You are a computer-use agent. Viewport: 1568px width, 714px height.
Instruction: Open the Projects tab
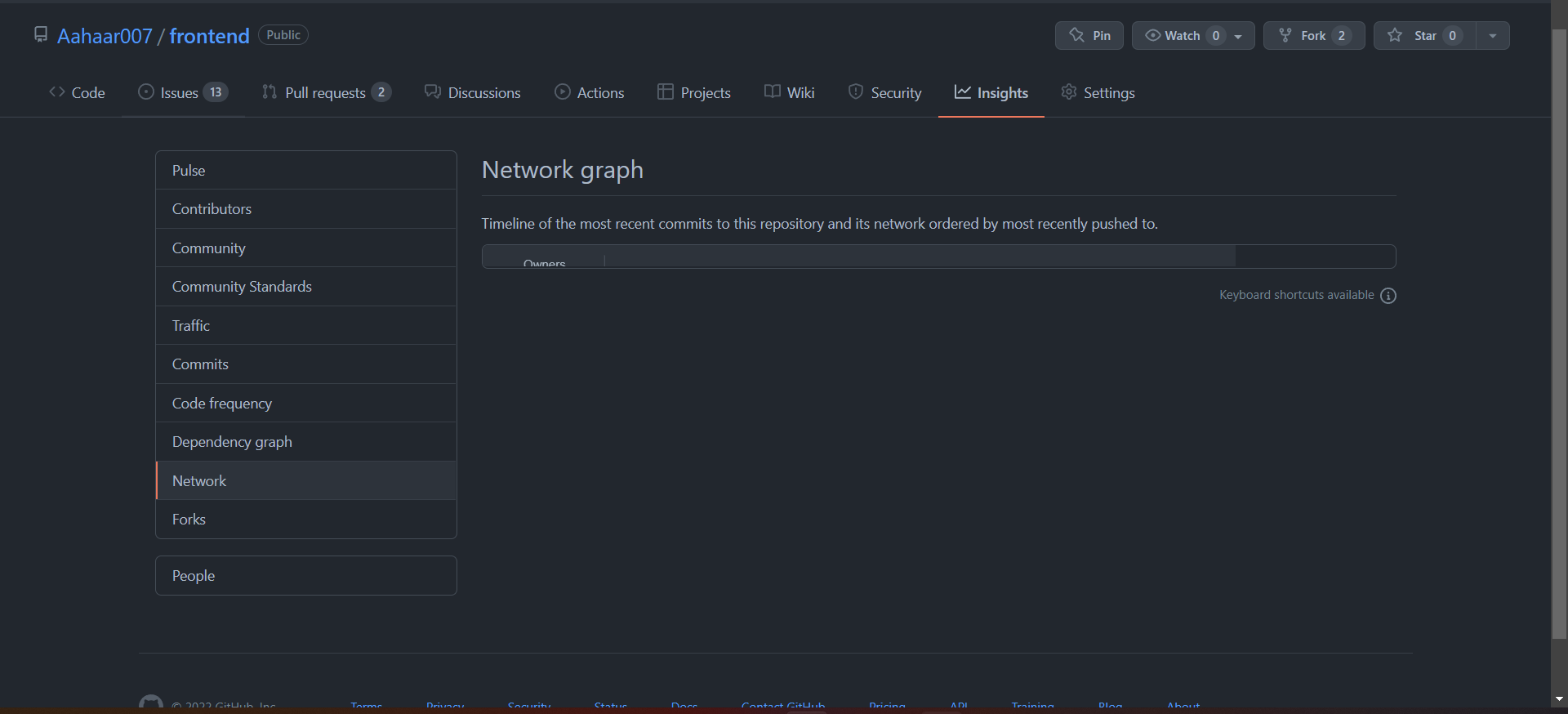tap(694, 92)
